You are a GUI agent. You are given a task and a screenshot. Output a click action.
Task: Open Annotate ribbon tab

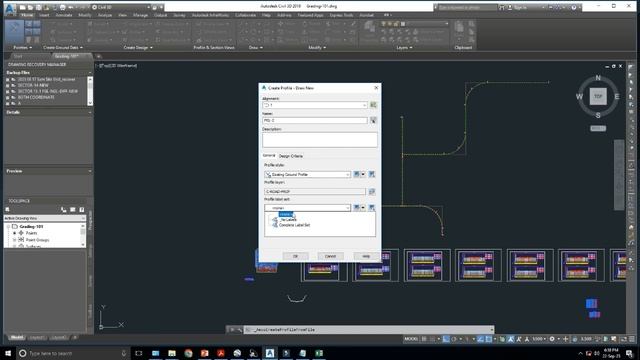(x=64, y=15)
